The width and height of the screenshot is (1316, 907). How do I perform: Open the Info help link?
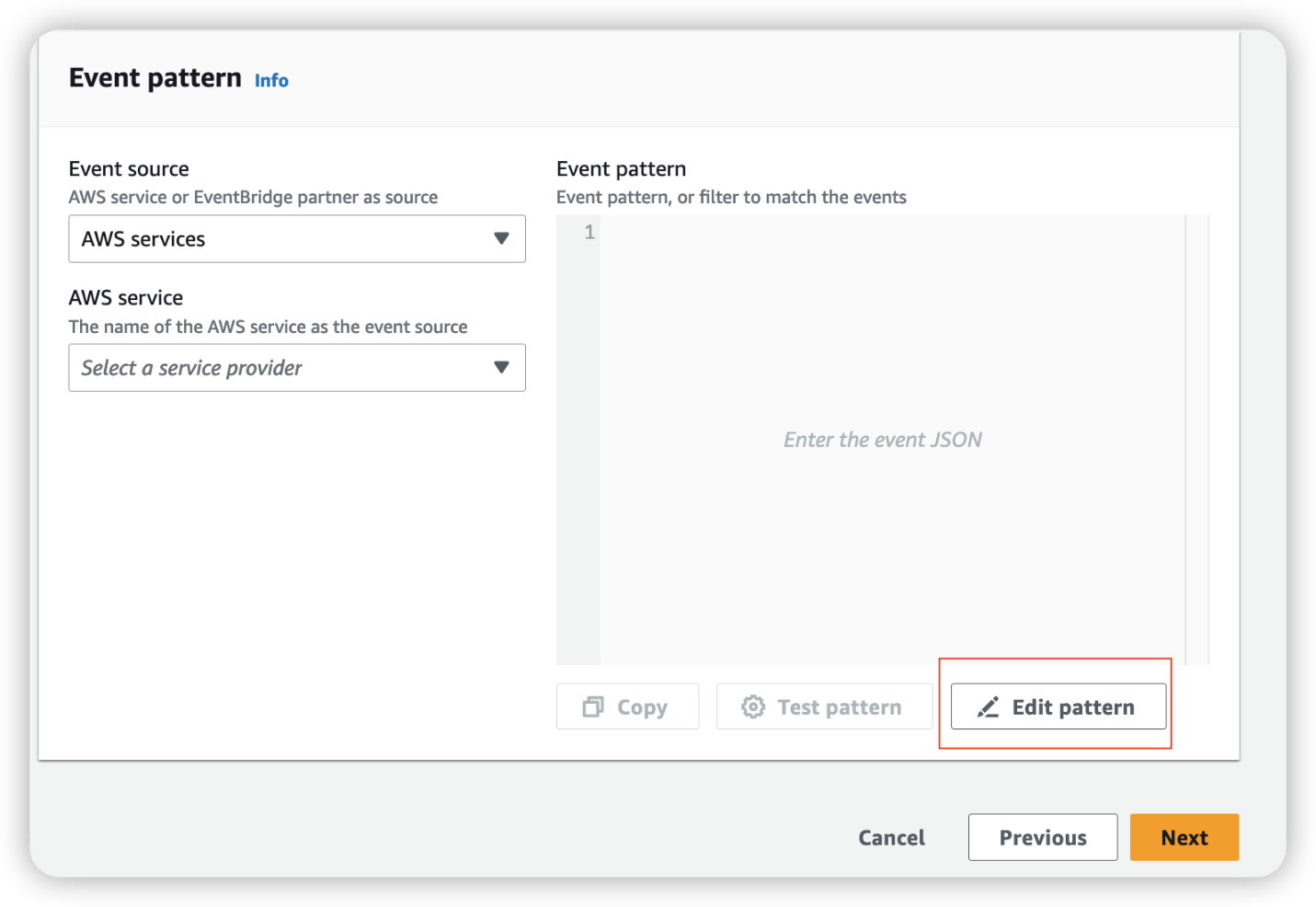pyautogui.click(x=271, y=80)
